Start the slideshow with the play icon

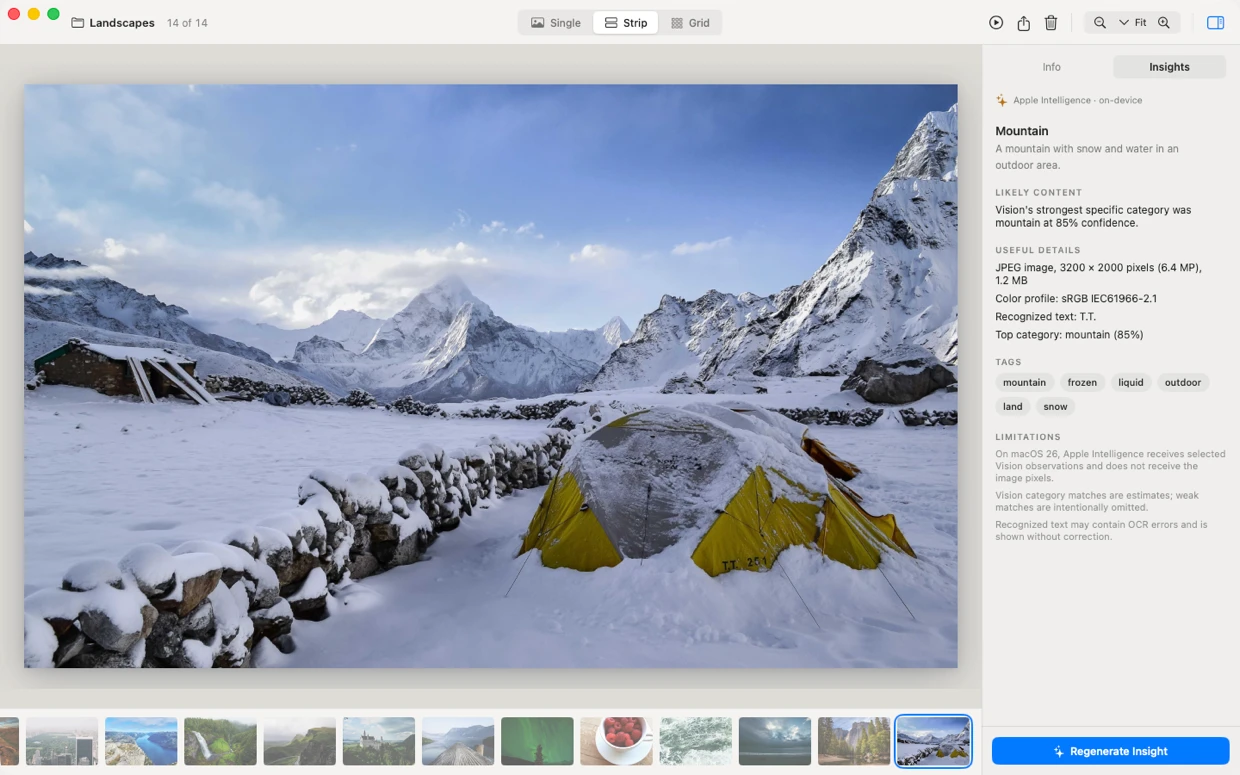pyautogui.click(x=996, y=22)
